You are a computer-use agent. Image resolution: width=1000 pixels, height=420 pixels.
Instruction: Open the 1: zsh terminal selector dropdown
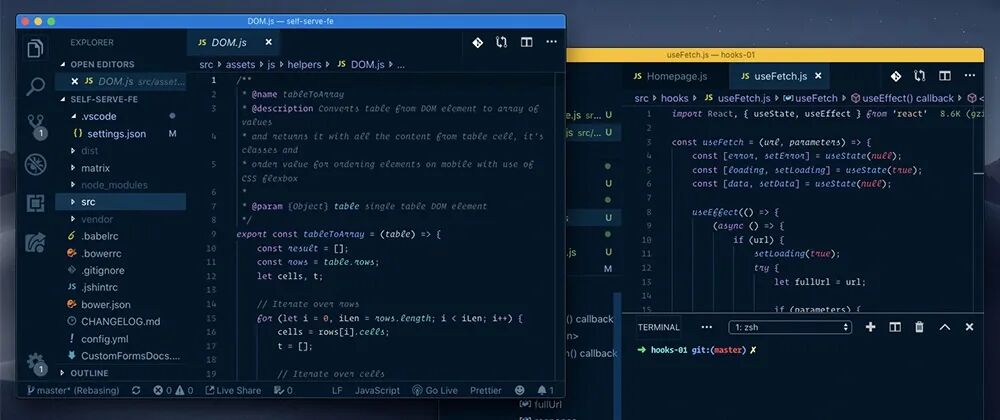(x=790, y=327)
